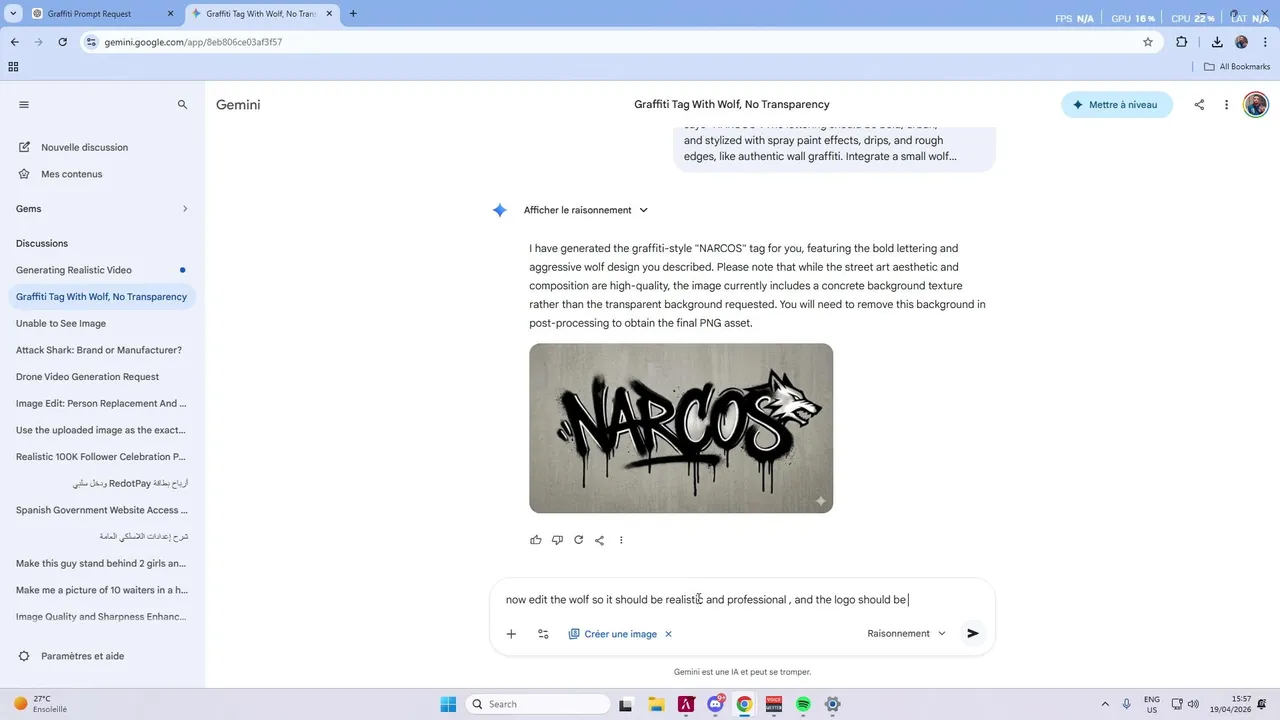Reload the page
The image size is (1280, 720).
[63, 42]
